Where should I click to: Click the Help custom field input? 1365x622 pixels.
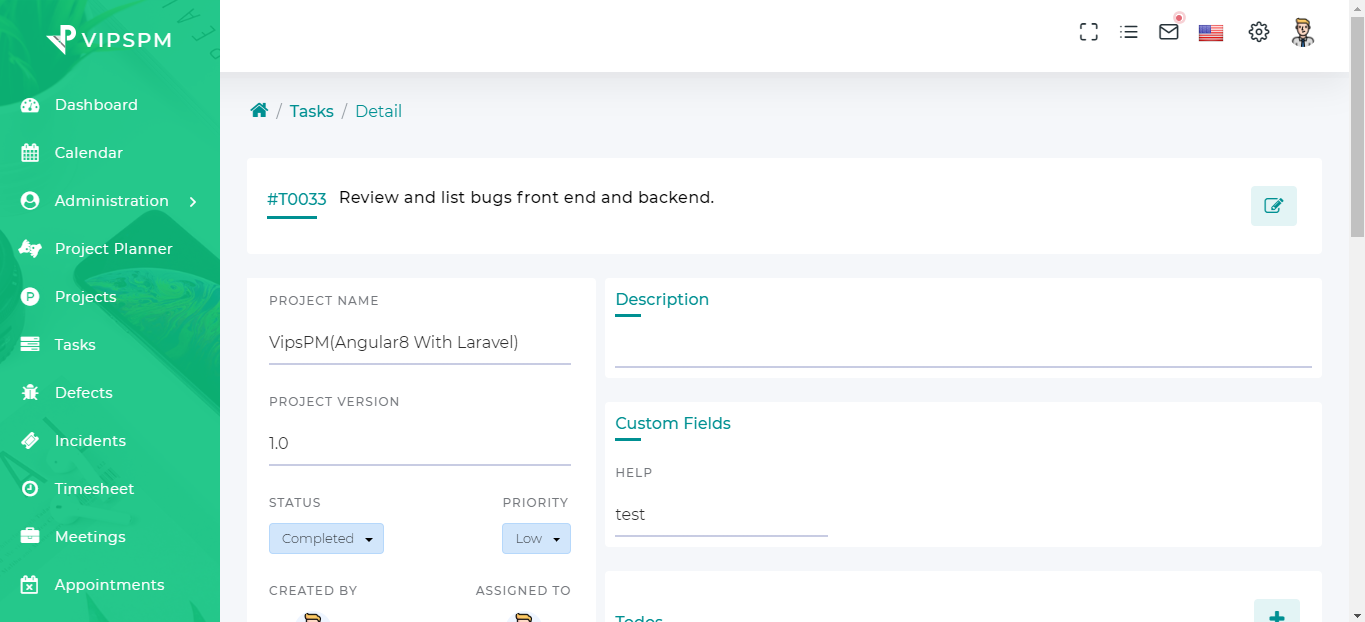(x=721, y=515)
